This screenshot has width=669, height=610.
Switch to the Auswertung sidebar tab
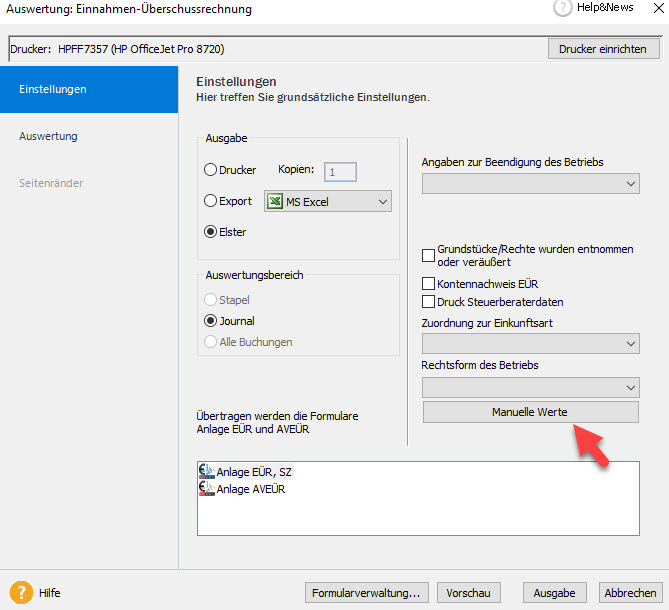click(89, 136)
